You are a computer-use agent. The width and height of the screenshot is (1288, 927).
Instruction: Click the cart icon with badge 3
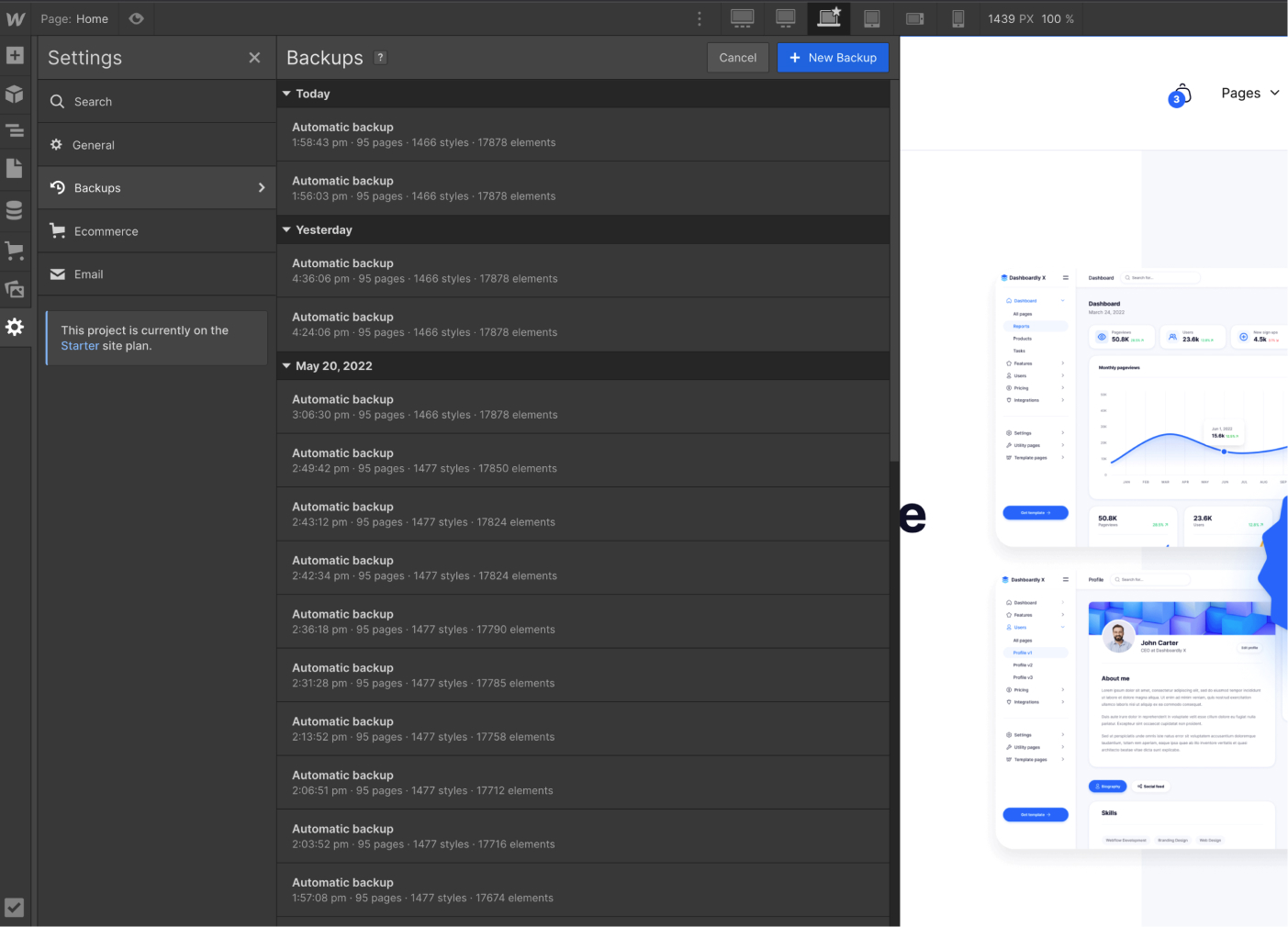[x=1181, y=95]
